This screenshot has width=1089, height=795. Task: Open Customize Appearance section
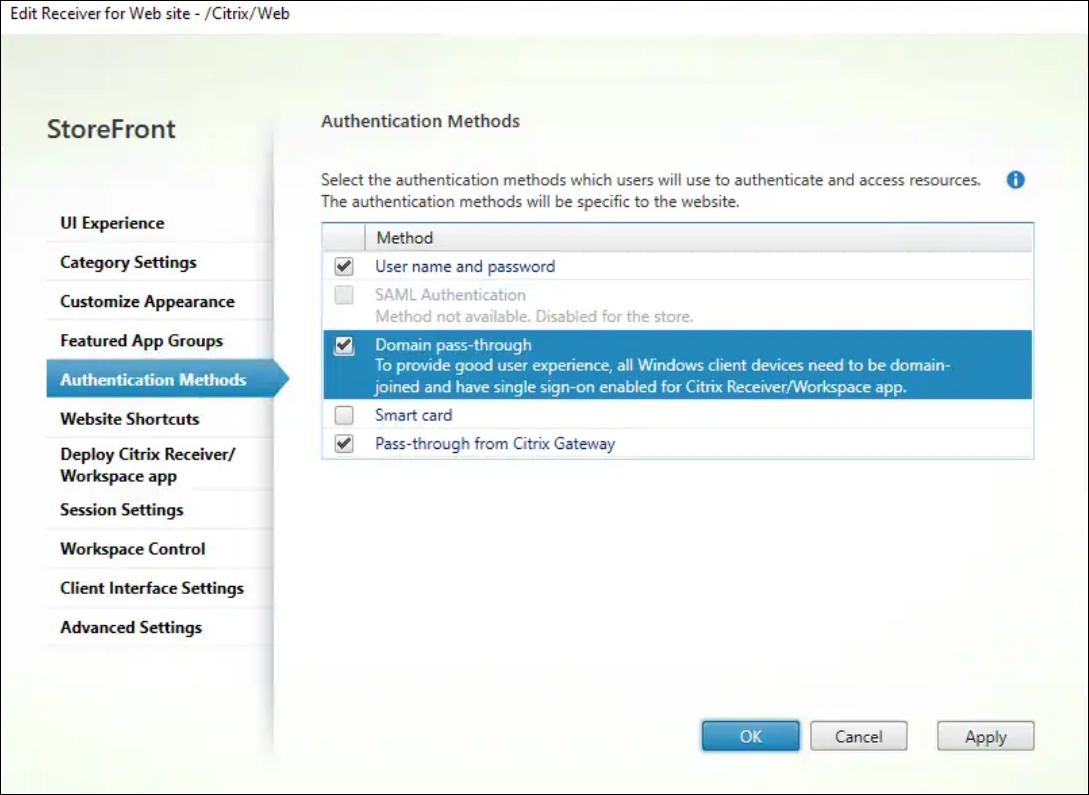coord(160,301)
